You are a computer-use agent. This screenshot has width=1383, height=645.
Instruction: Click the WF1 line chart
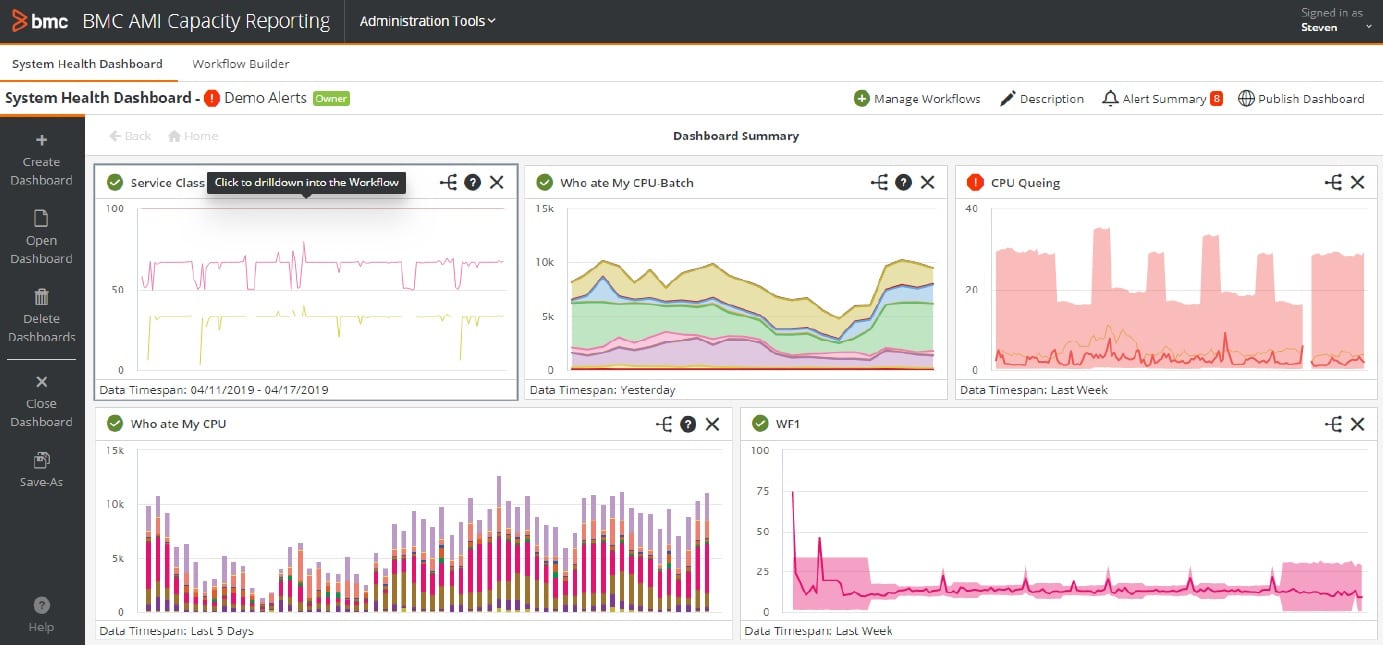click(1058, 530)
